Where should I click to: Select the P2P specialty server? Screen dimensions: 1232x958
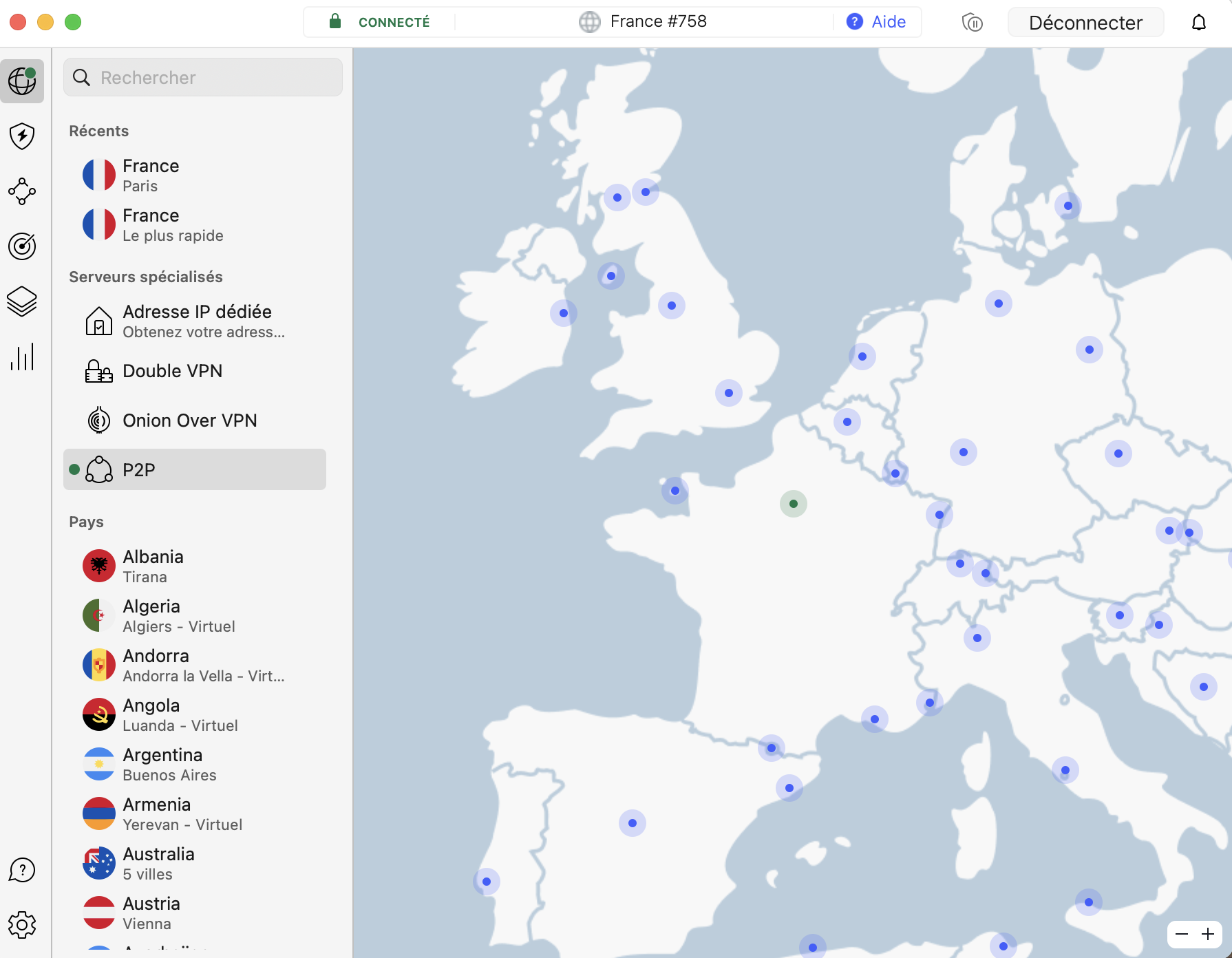pos(195,470)
